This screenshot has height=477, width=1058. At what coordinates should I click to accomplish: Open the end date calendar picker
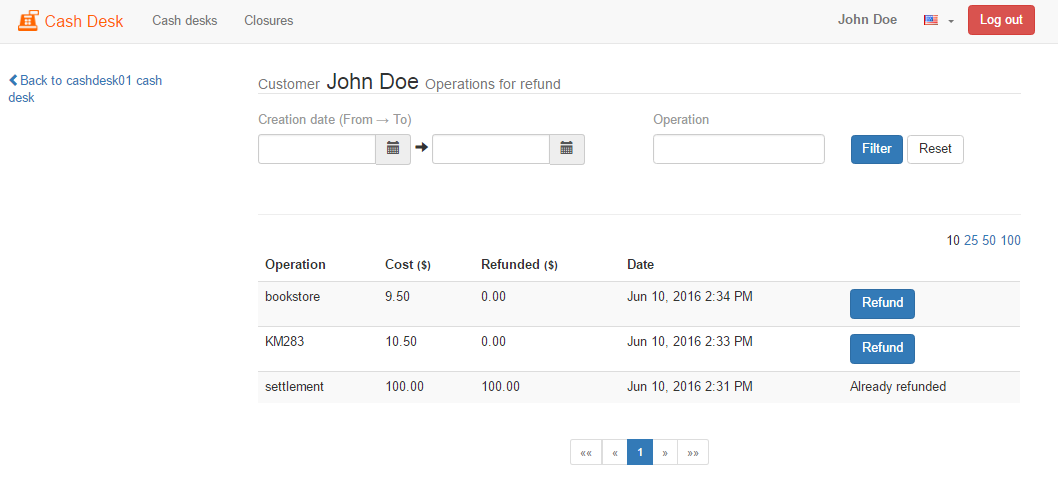(567, 149)
